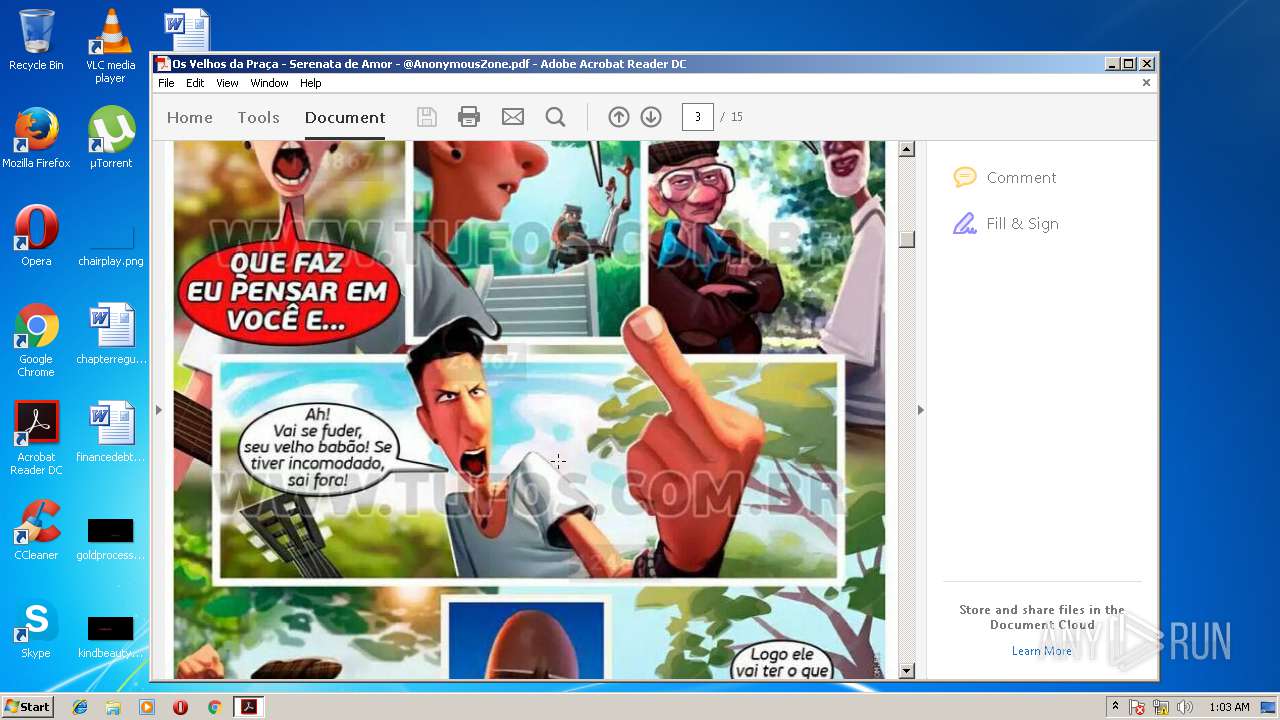
Task: Select the chapterregu Word document icon
Action: click(111, 334)
